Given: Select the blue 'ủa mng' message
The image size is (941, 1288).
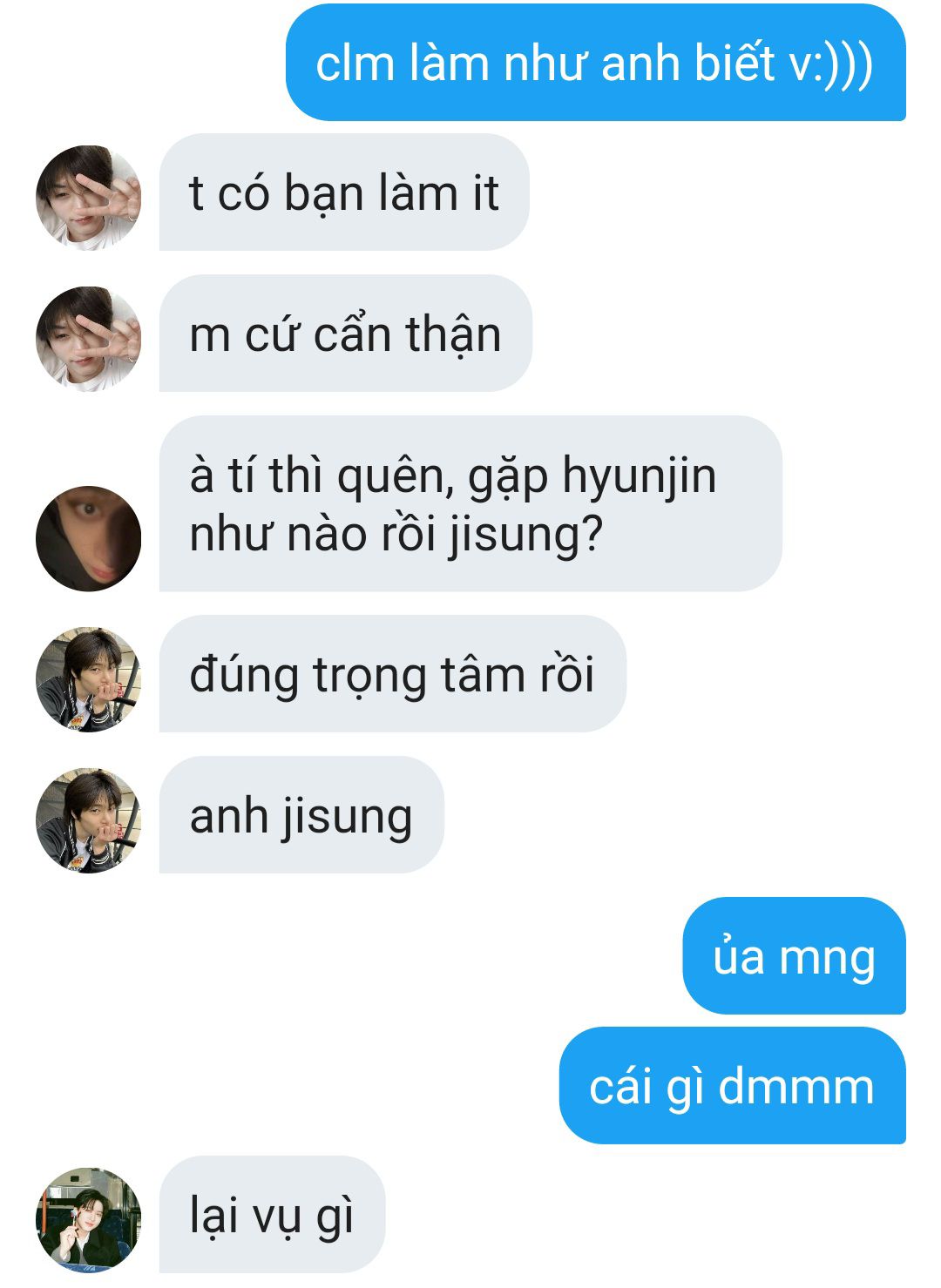Looking at the screenshot, I should point(795,956).
